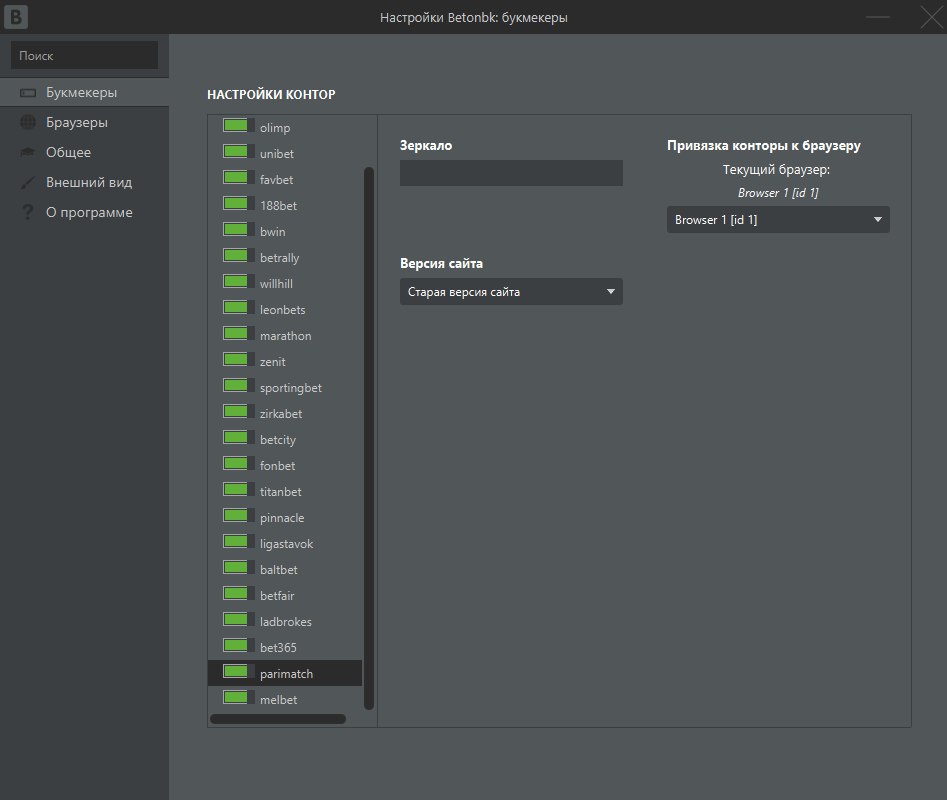Viewport: 947px width, 800px height.
Task: Choose bwin from the list
Action: click(272, 232)
